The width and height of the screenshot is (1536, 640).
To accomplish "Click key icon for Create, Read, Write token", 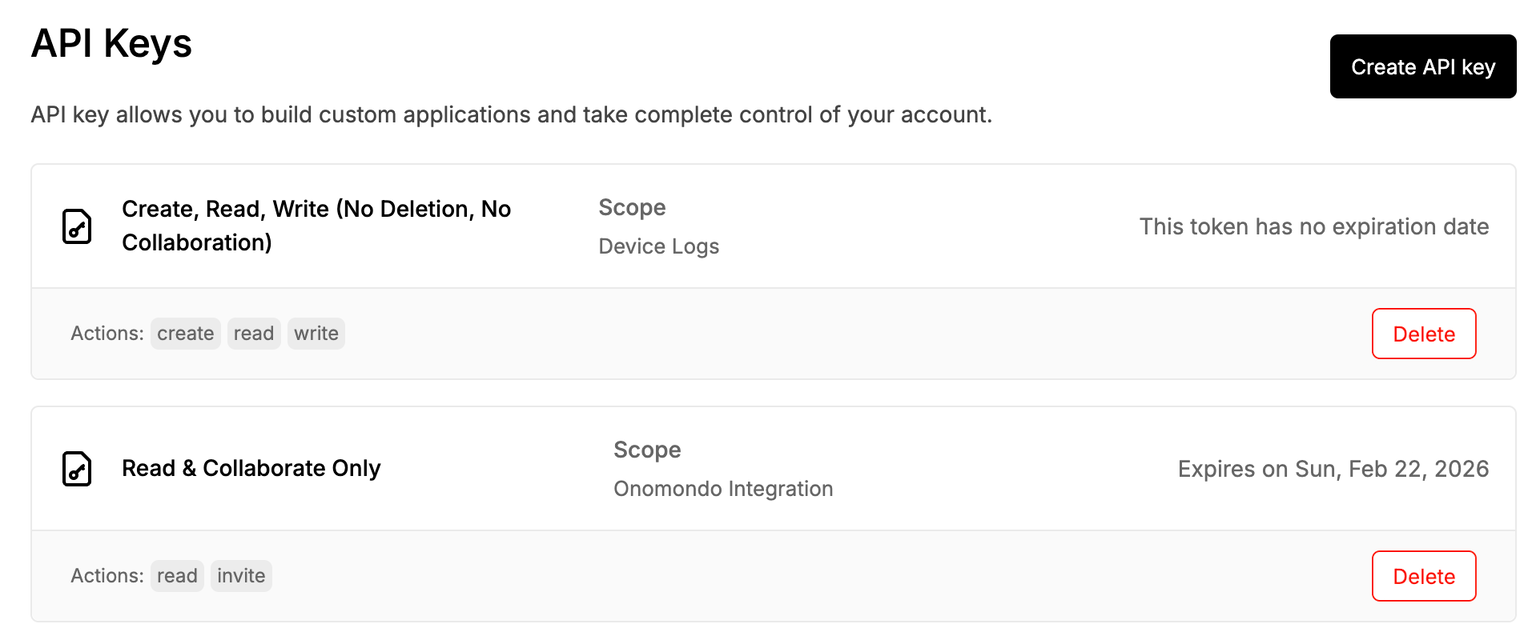I will click(77, 226).
